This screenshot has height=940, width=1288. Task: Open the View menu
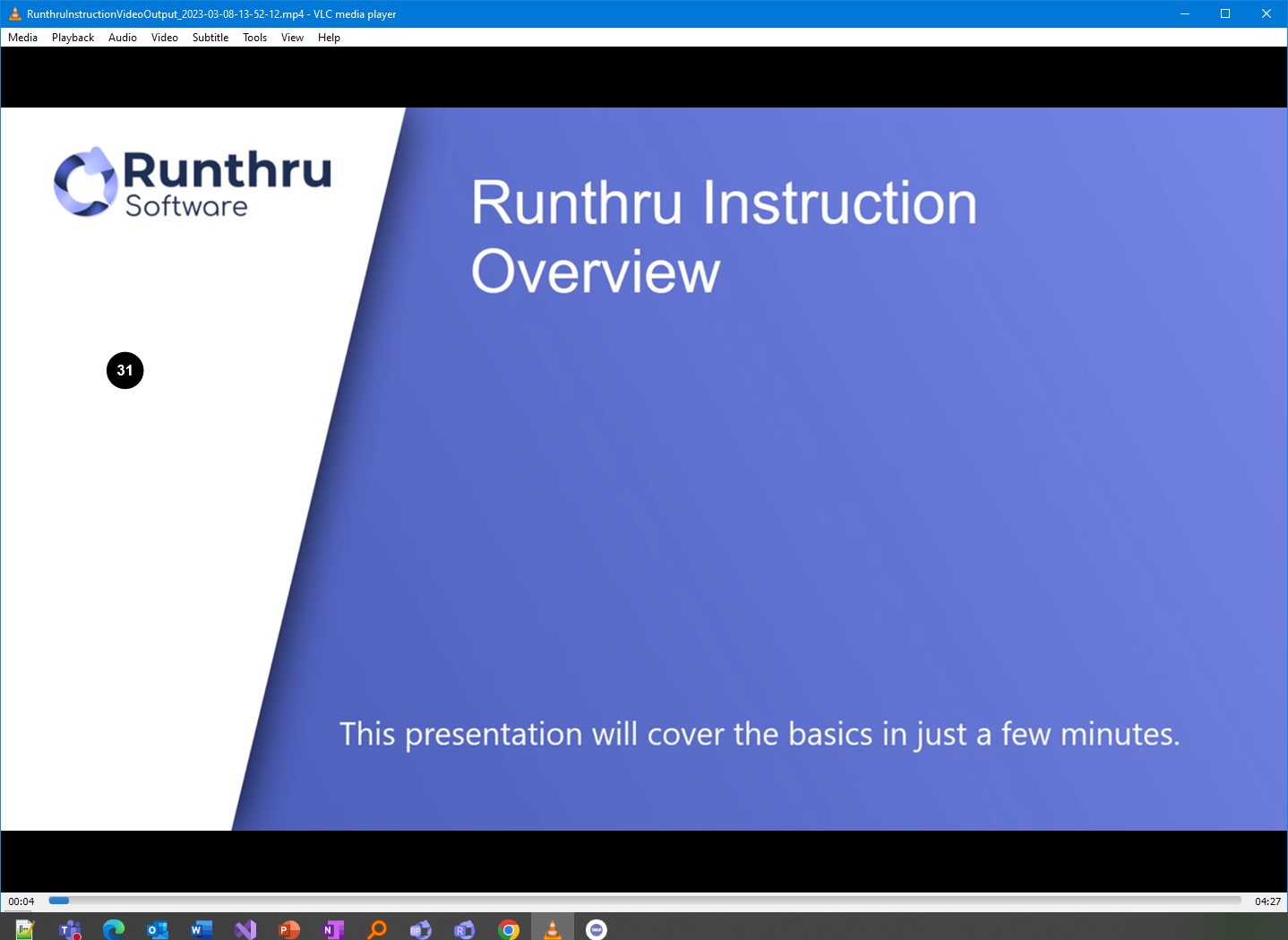[292, 38]
